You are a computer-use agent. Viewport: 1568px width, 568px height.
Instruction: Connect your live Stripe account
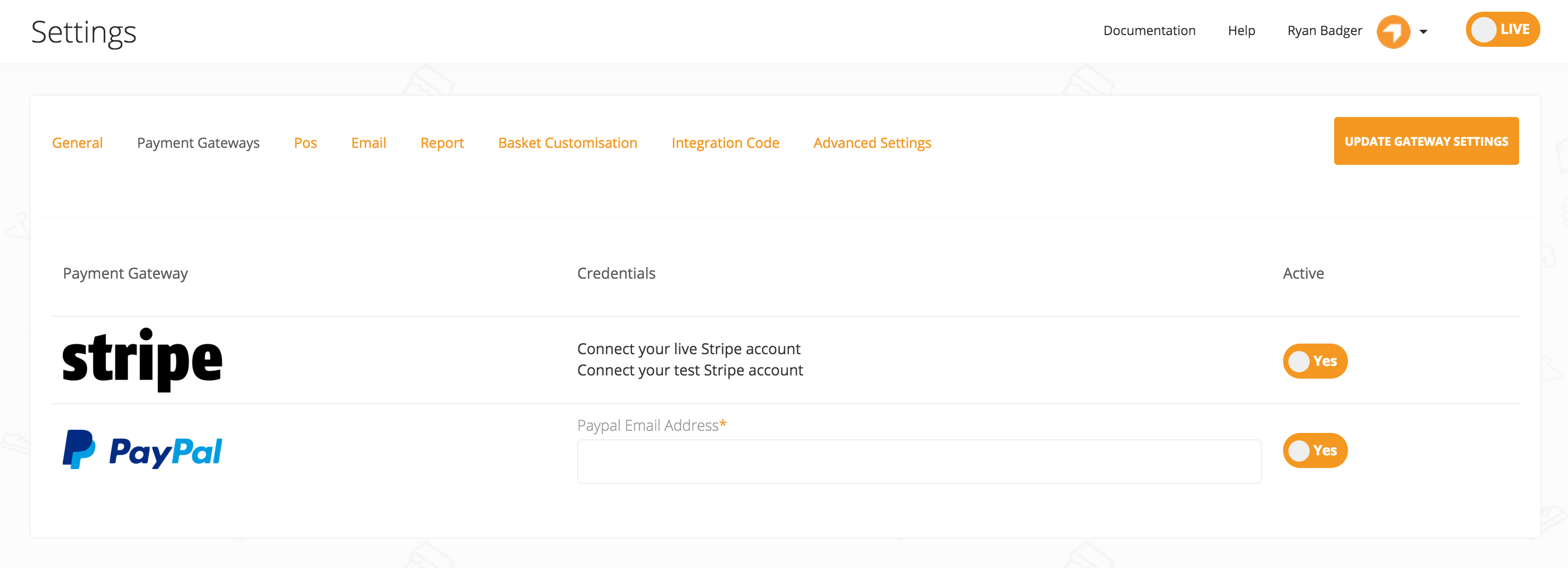688,349
